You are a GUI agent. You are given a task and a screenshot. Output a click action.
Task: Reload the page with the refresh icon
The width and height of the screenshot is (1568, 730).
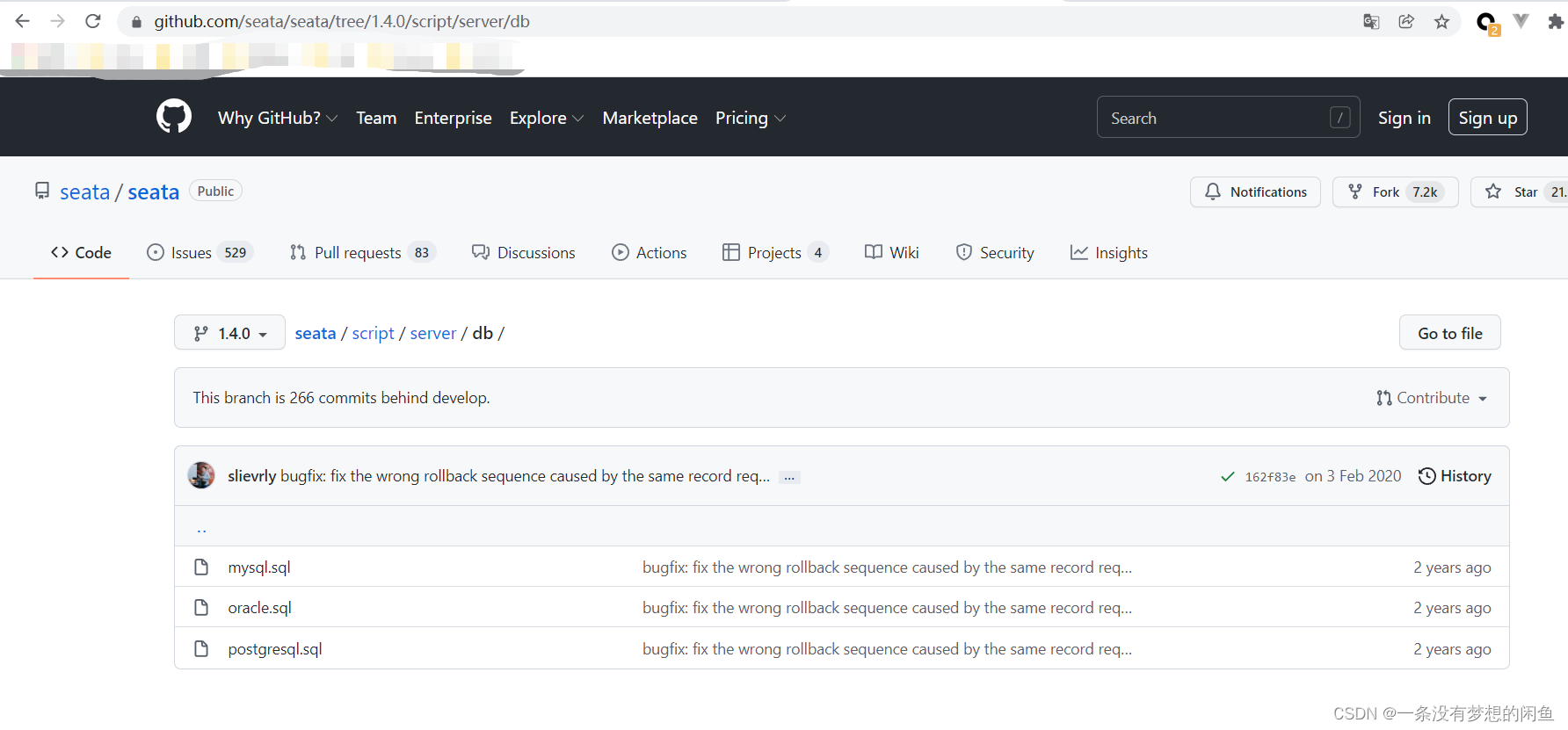click(x=93, y=21)
